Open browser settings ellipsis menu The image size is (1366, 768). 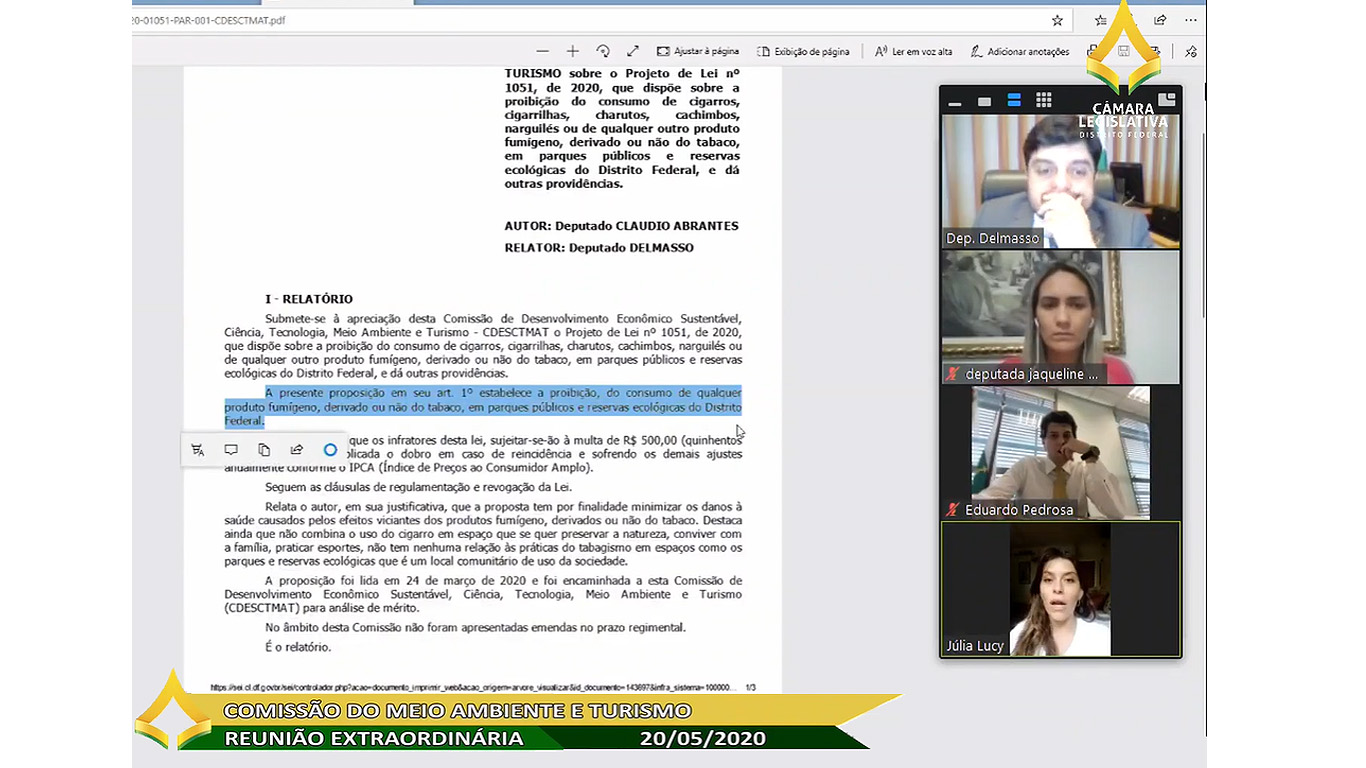click(1190, 20)
